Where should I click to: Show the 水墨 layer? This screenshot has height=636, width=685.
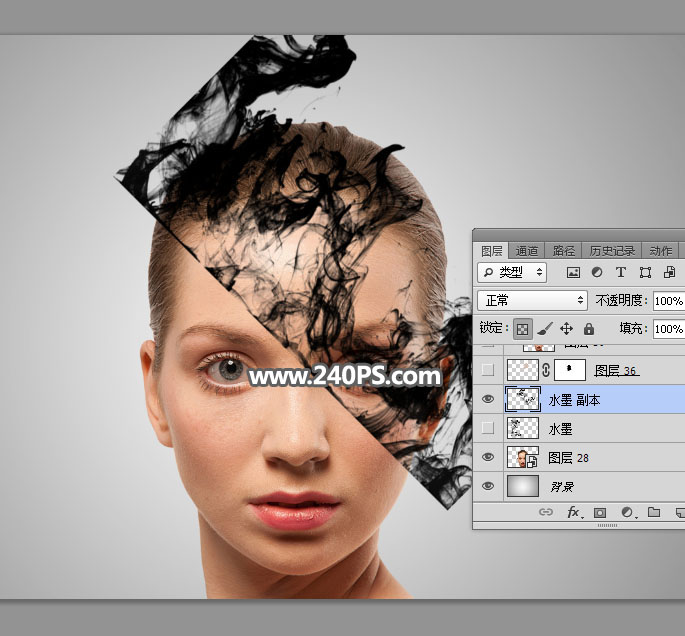[x=488, y=428]
